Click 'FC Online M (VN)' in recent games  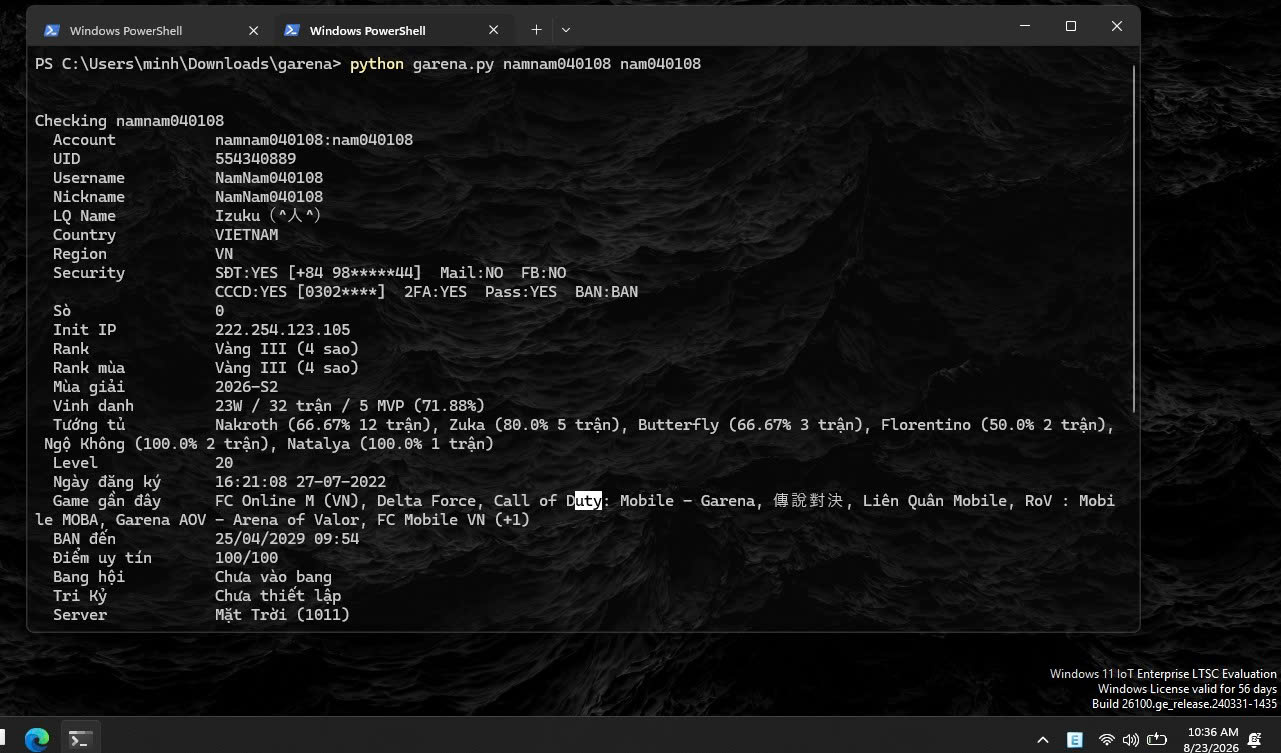coord(287,501)
